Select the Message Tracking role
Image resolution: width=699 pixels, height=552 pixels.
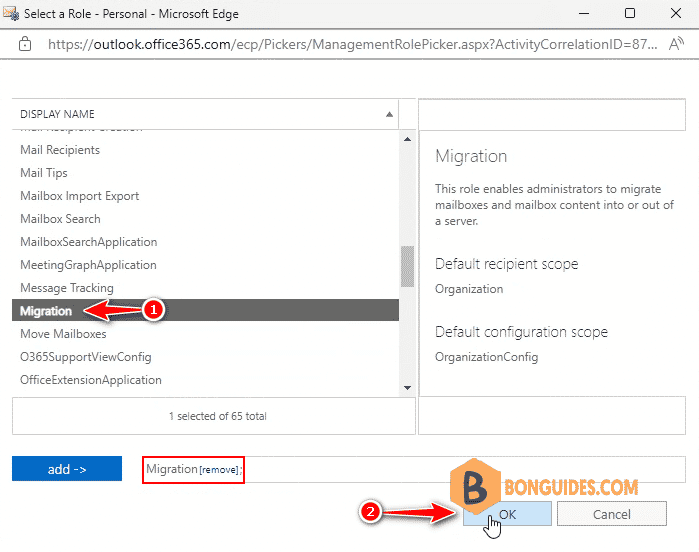(x=67, y=288)
